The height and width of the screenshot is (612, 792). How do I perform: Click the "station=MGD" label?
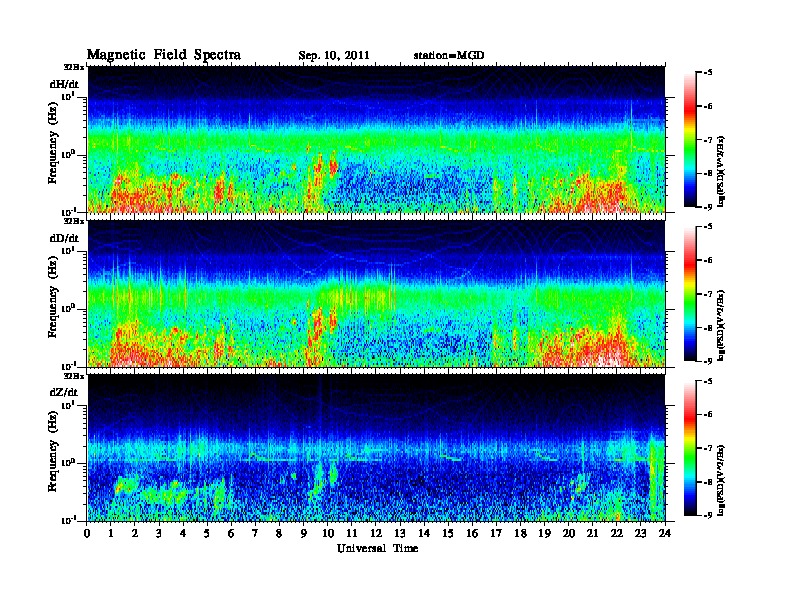pos(449,56)
